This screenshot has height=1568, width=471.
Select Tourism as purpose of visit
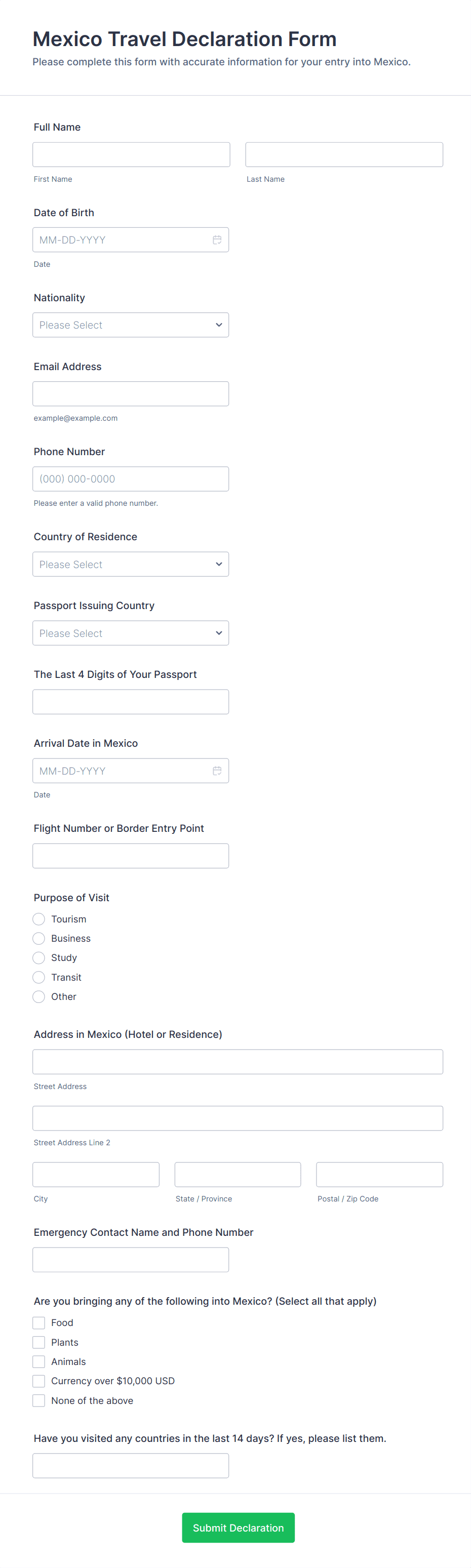39,919
